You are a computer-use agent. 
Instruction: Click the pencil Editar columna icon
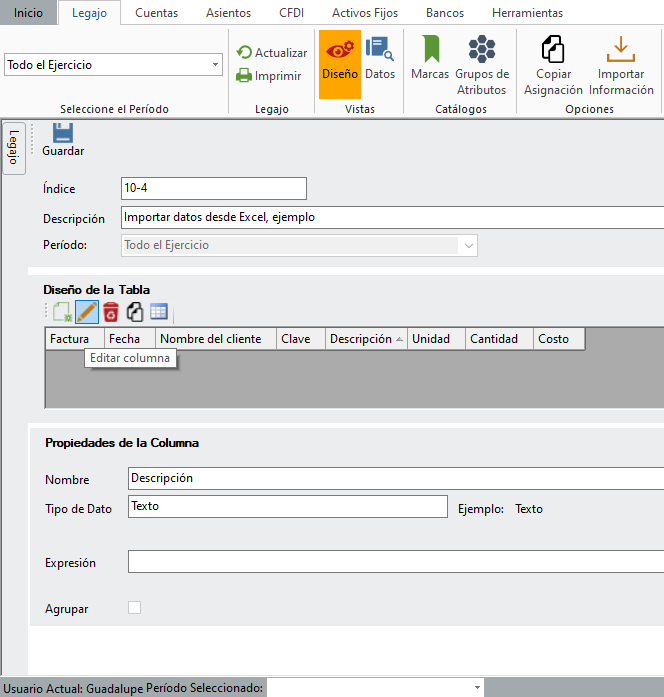pos(87,311)
